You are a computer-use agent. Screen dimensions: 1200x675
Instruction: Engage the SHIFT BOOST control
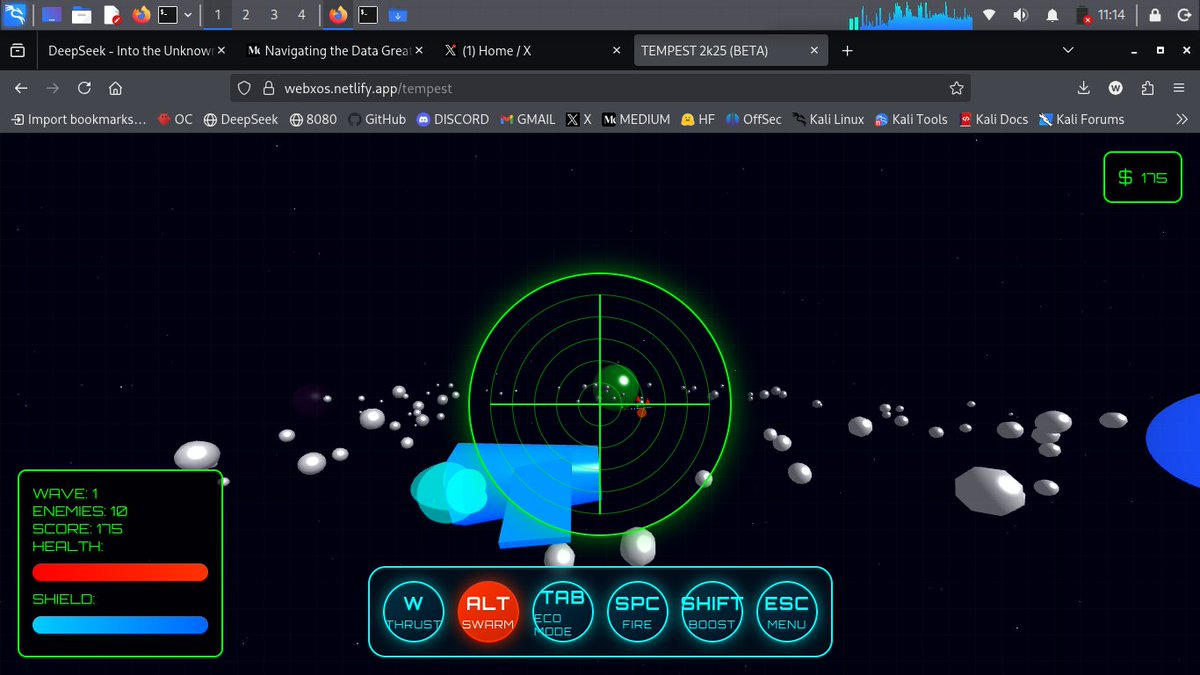pos(712,611)
